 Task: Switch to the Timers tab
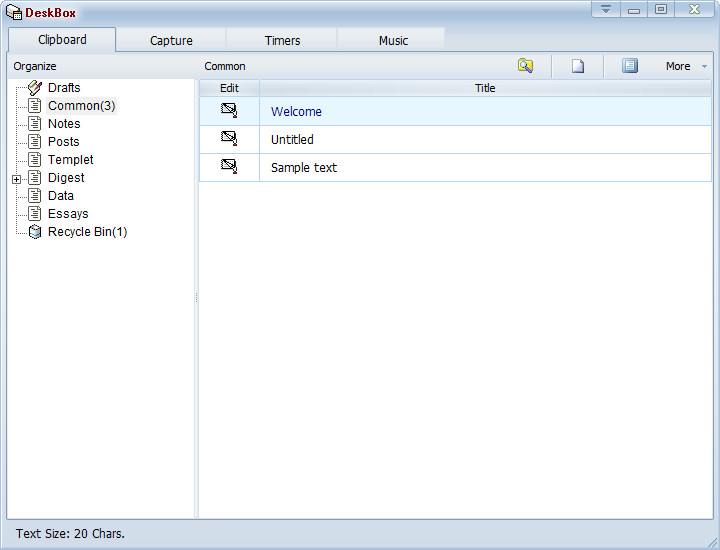(x=282, y=40)
